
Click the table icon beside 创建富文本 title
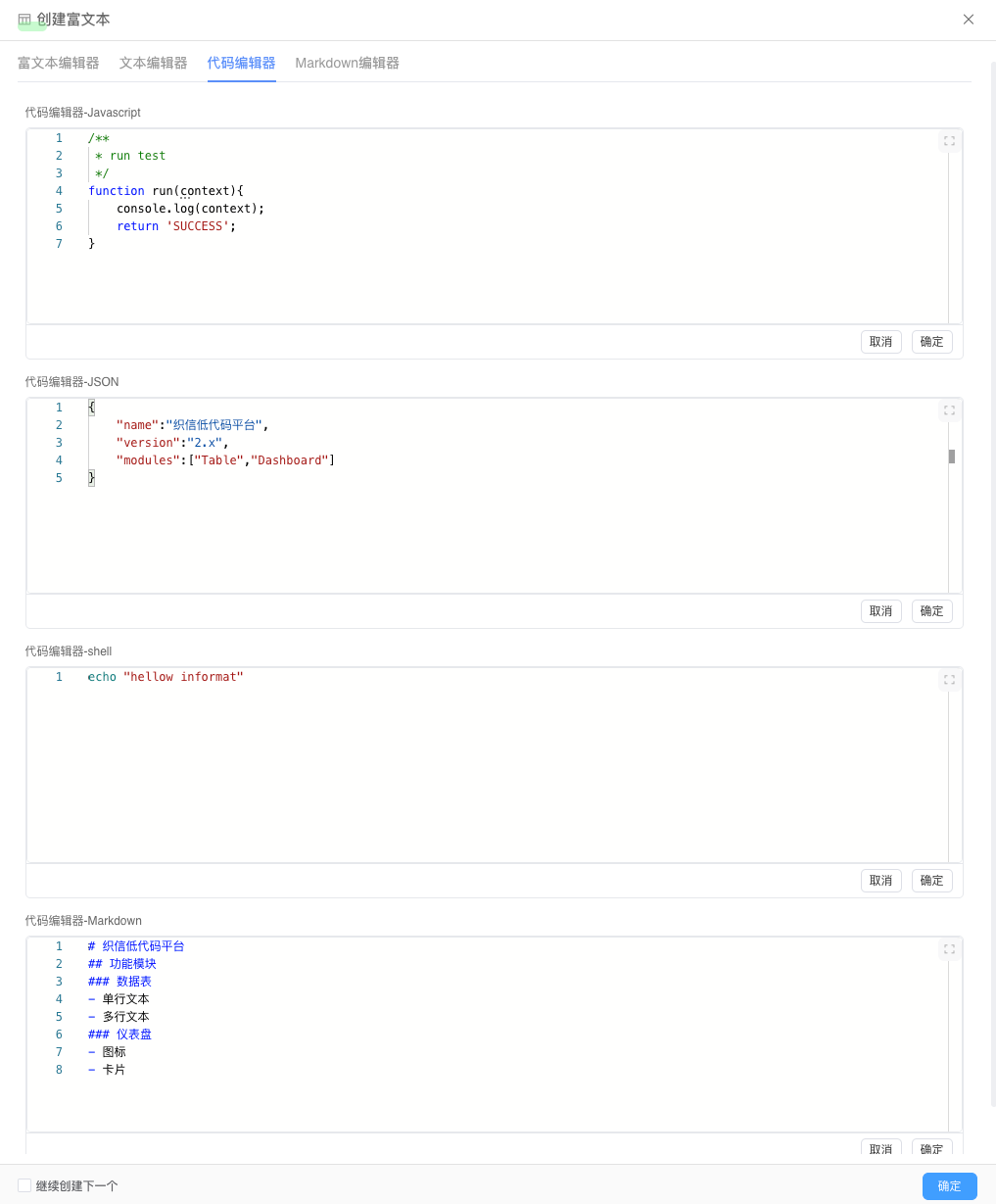click(x=24, y=20)
